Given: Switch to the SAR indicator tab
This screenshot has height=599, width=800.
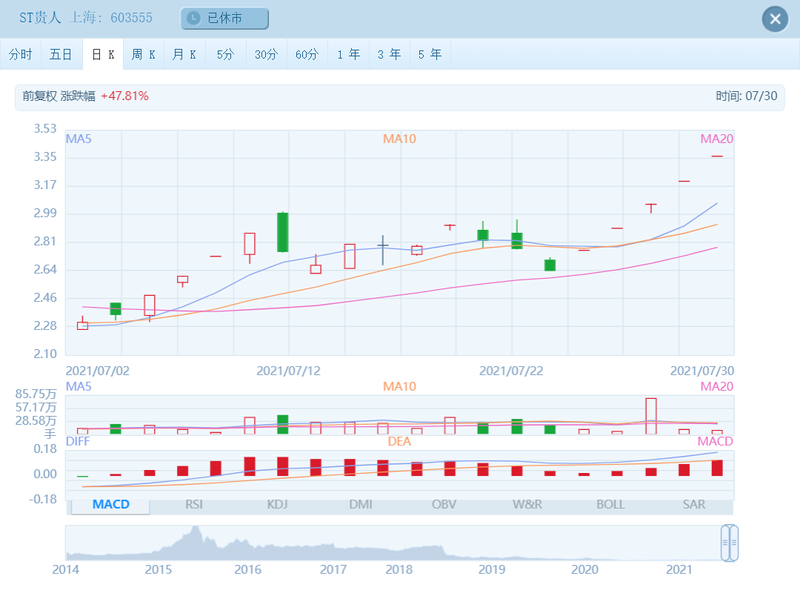Looking at the screenshot, I should pos(694,505).
